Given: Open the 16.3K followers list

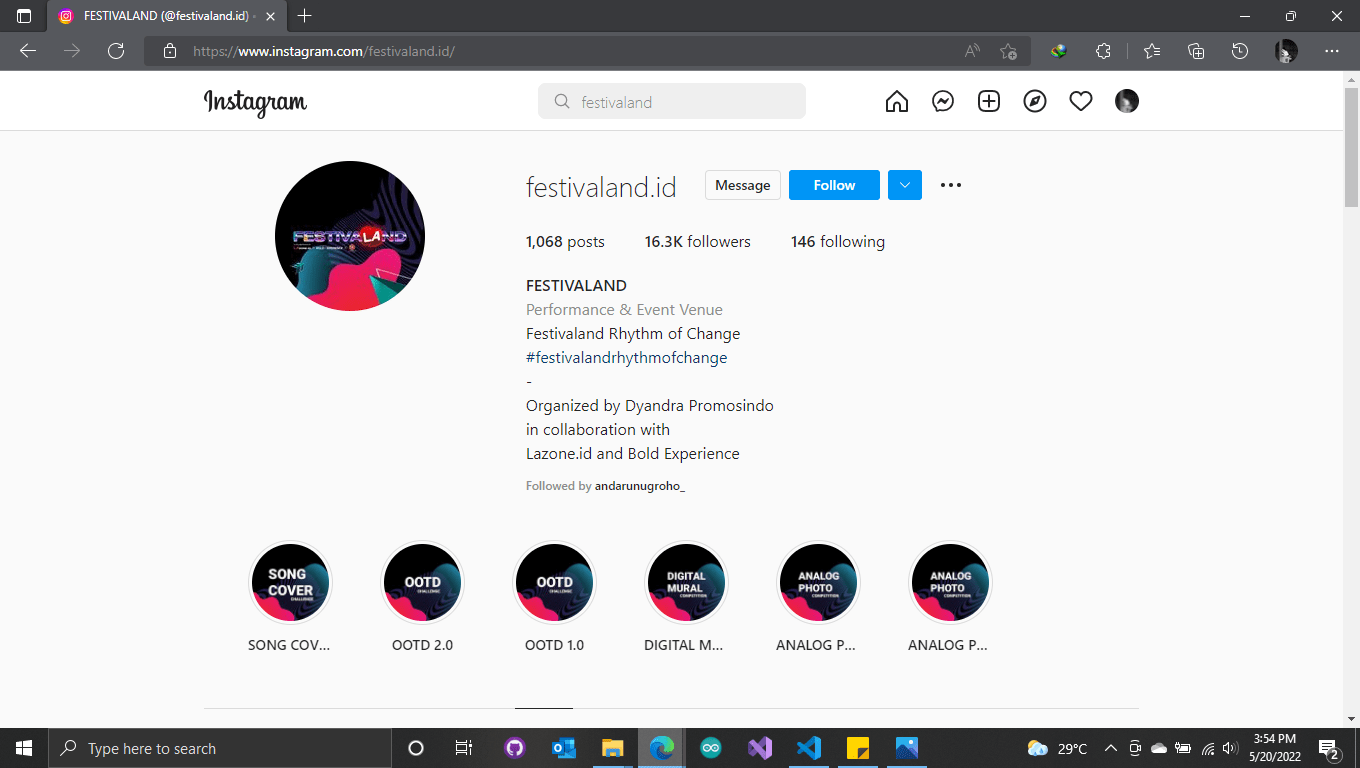Looking at the screenshot, I should click(x=697, y=242).
